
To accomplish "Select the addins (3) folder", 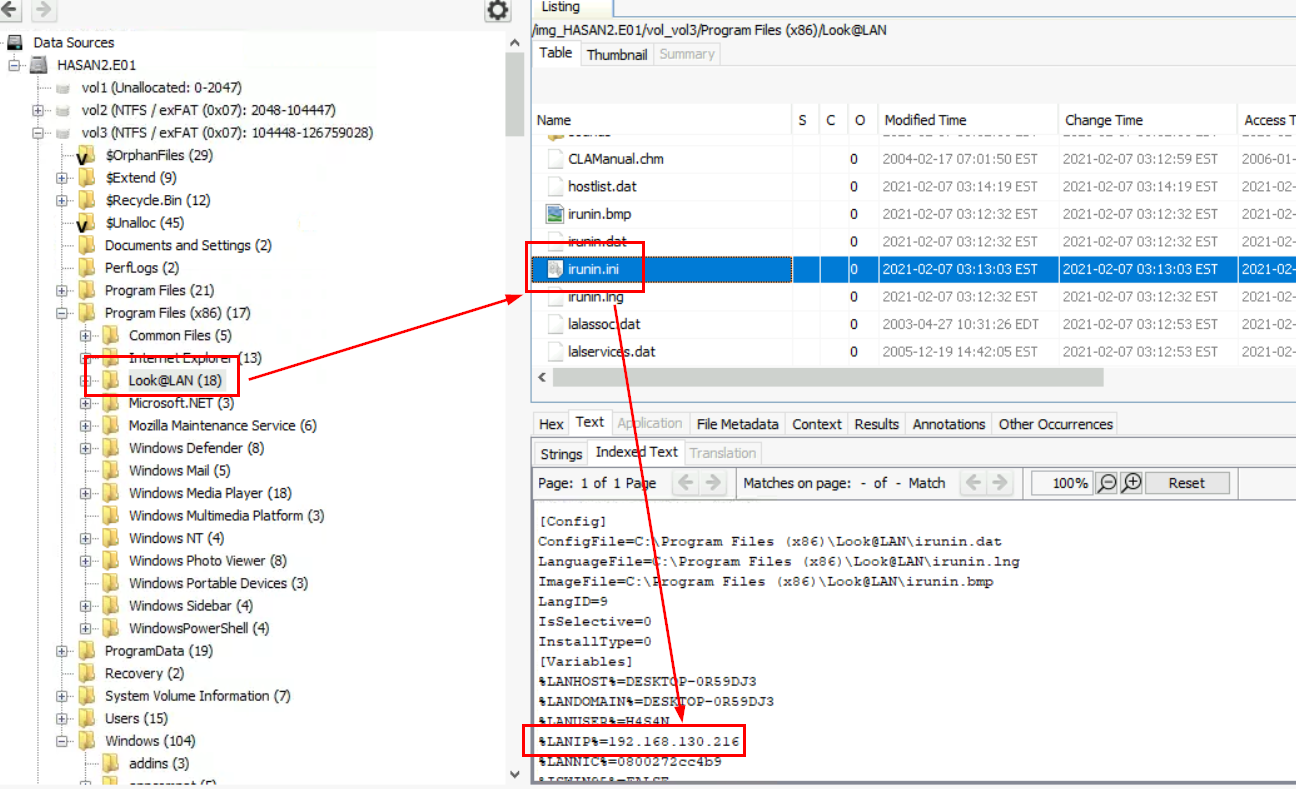I will (159, 763).
